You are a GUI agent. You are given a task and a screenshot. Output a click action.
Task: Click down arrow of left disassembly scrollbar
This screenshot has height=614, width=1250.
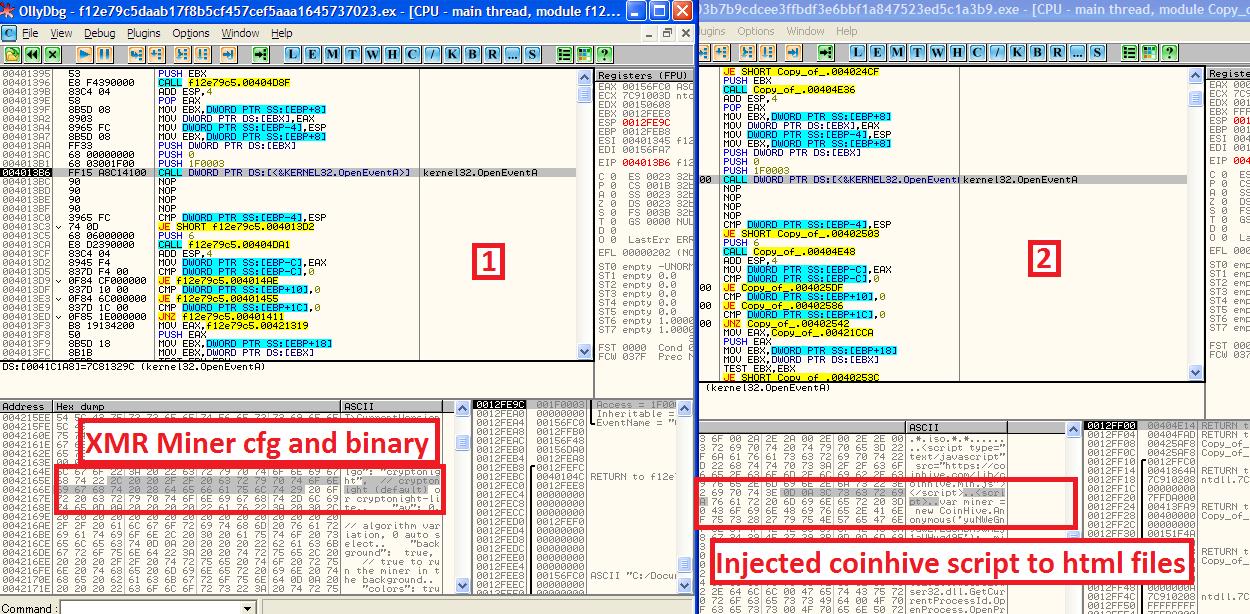pyautogui.click(x=585, y=353)
